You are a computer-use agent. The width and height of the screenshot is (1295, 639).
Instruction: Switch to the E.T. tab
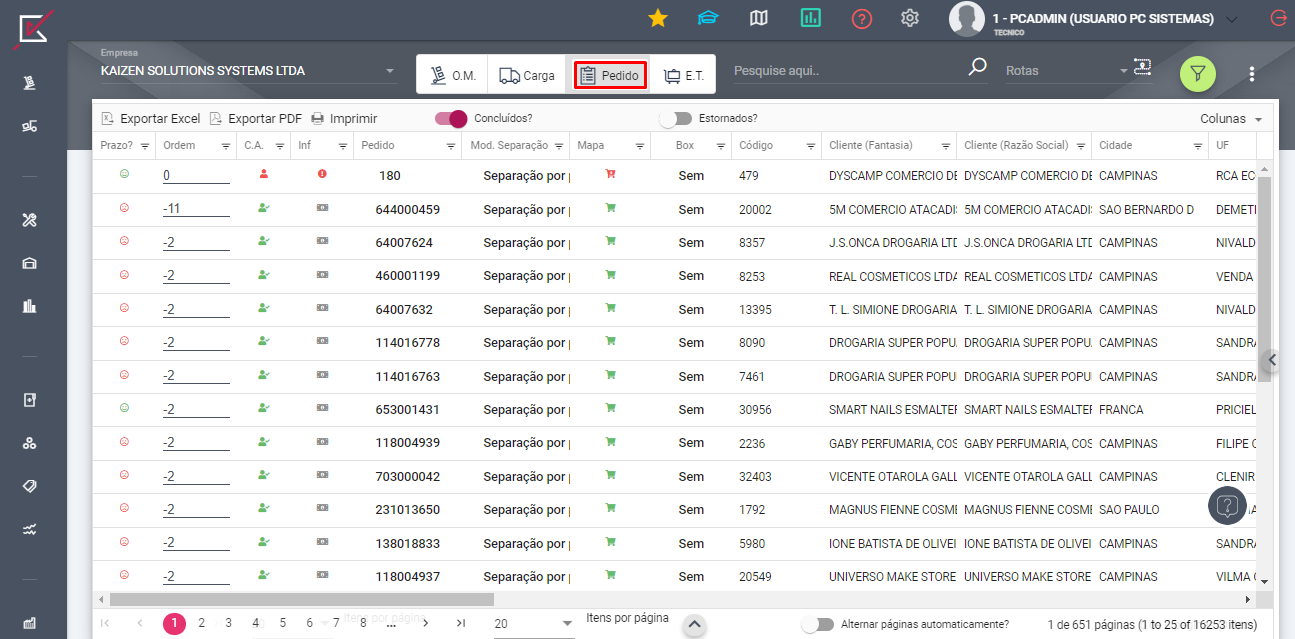pos(684,75)
